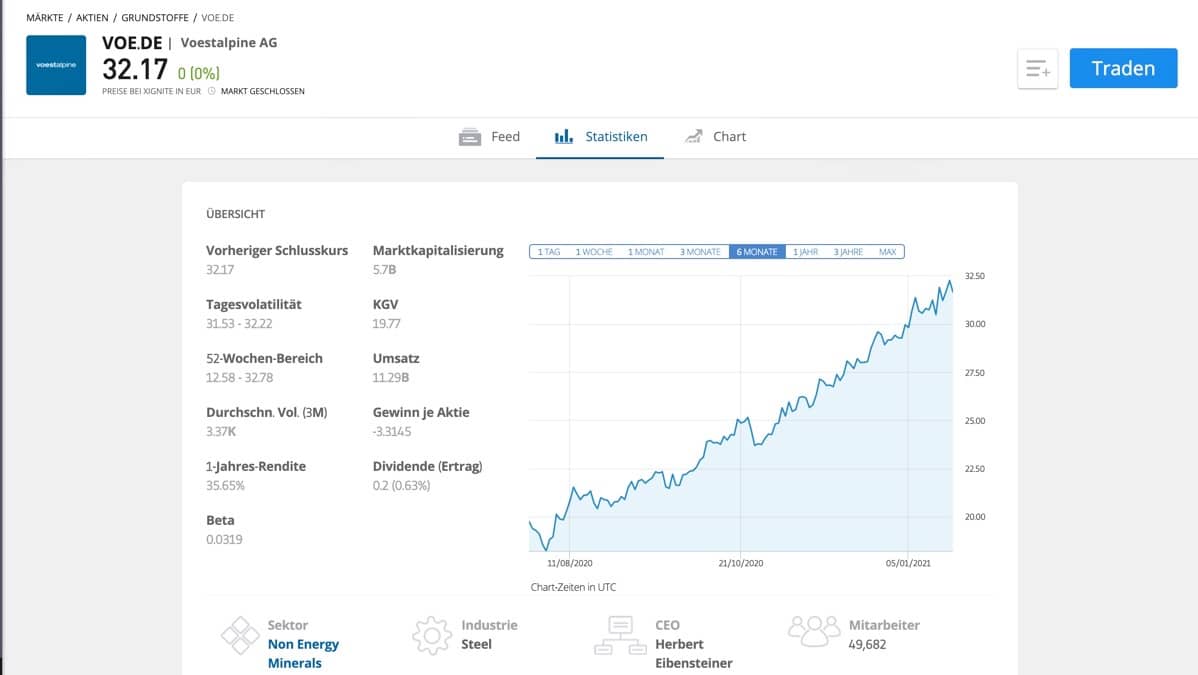Click the CEO name Herbert Eibensteiner
Screen dimensions: 1198x675
coord(694,654)
